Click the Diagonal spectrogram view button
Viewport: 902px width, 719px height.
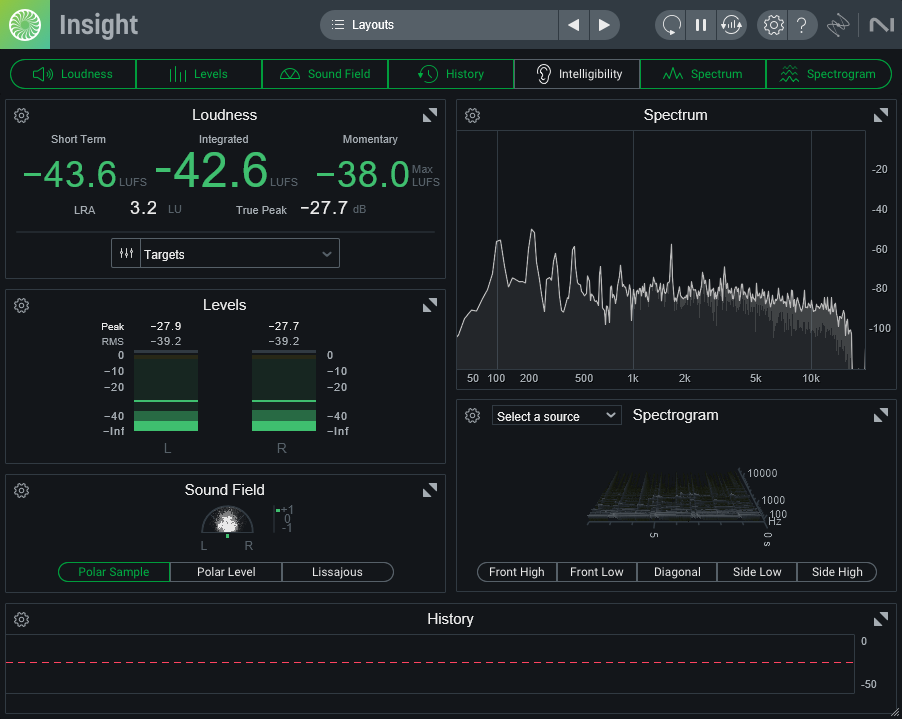coord(676,572)
